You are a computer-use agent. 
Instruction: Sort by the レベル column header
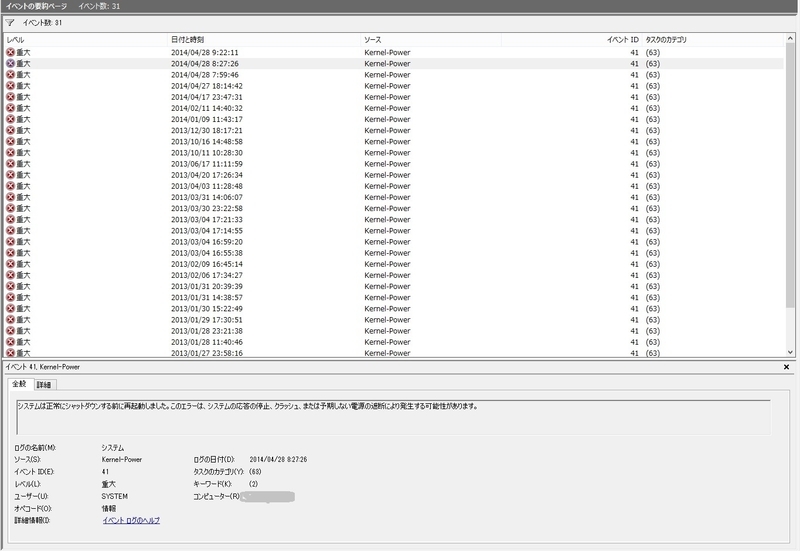(86, 39)
